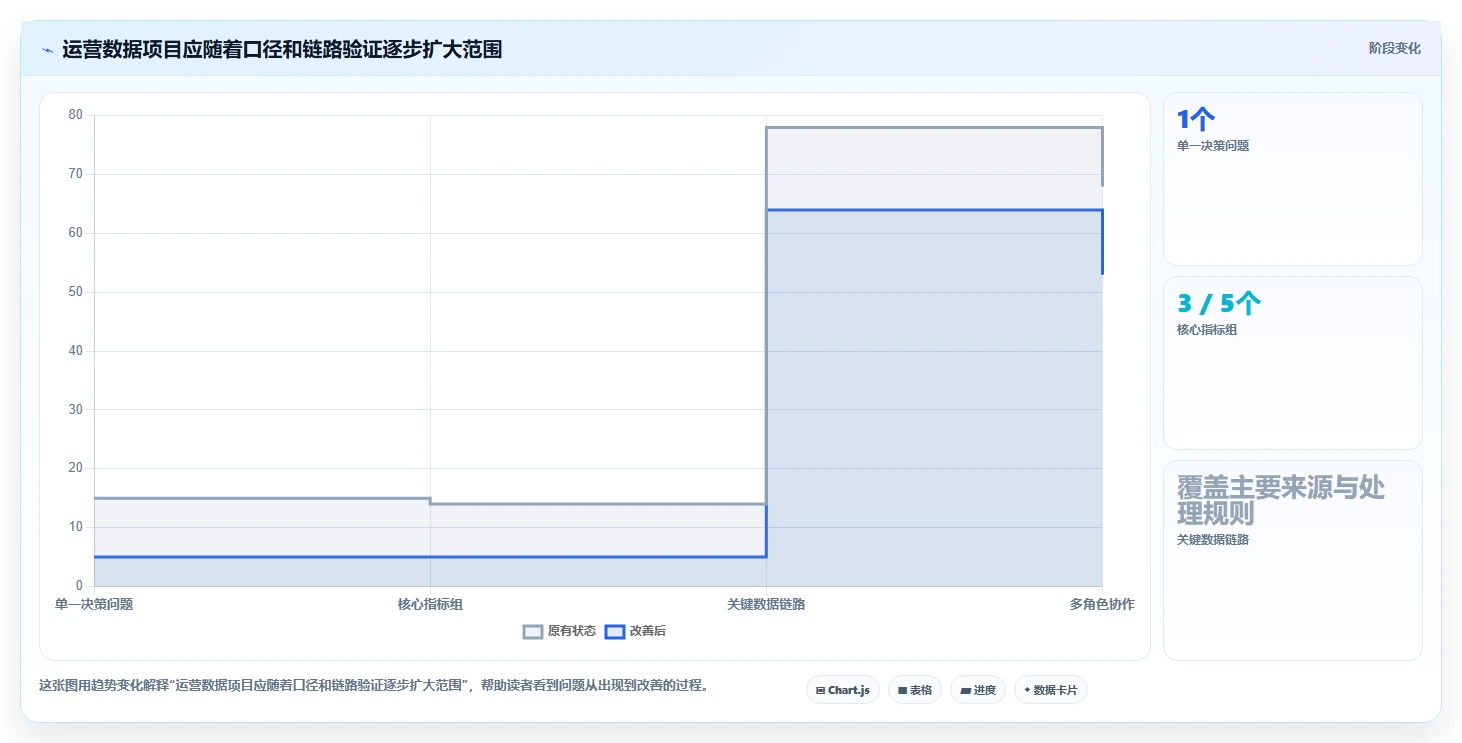This screenshot has width=1462, height=743.
Task: Click the lightning icon beside the title
Action: click(47, 49)
